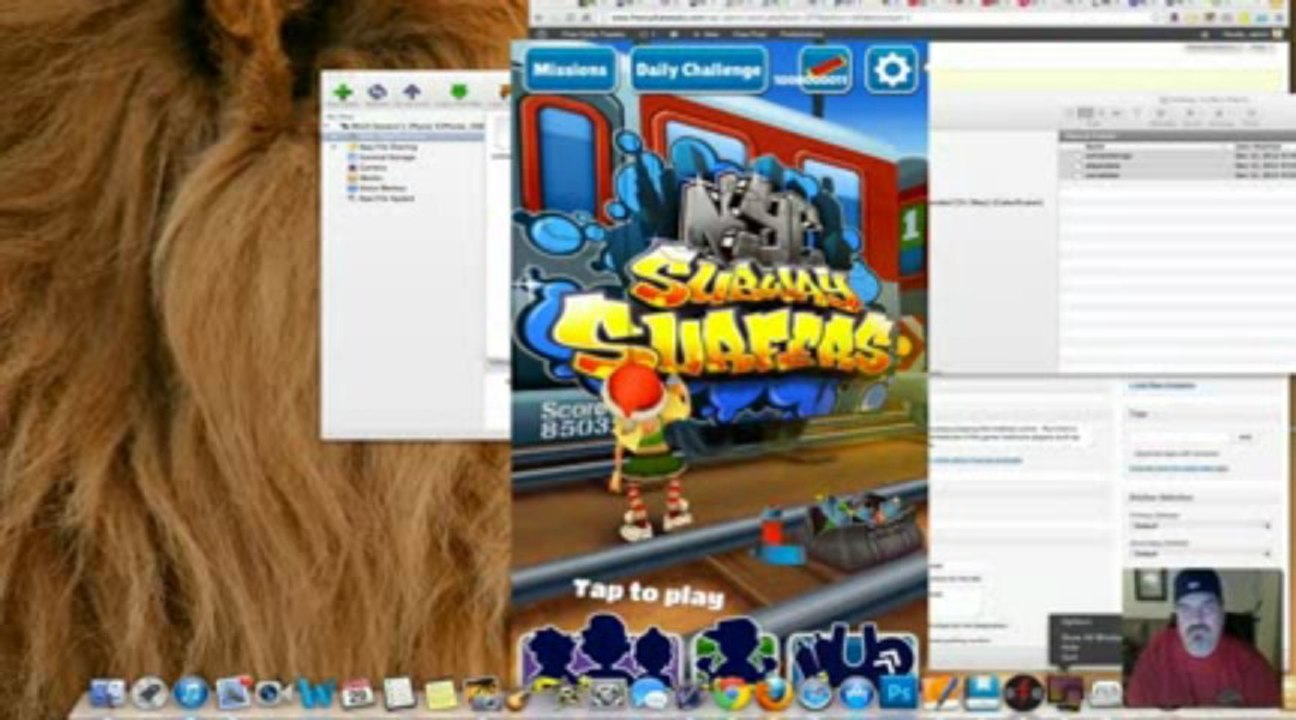Open Google Chrome from the Dock
The height and width of the screenshot is (720, 1296).
732,693
